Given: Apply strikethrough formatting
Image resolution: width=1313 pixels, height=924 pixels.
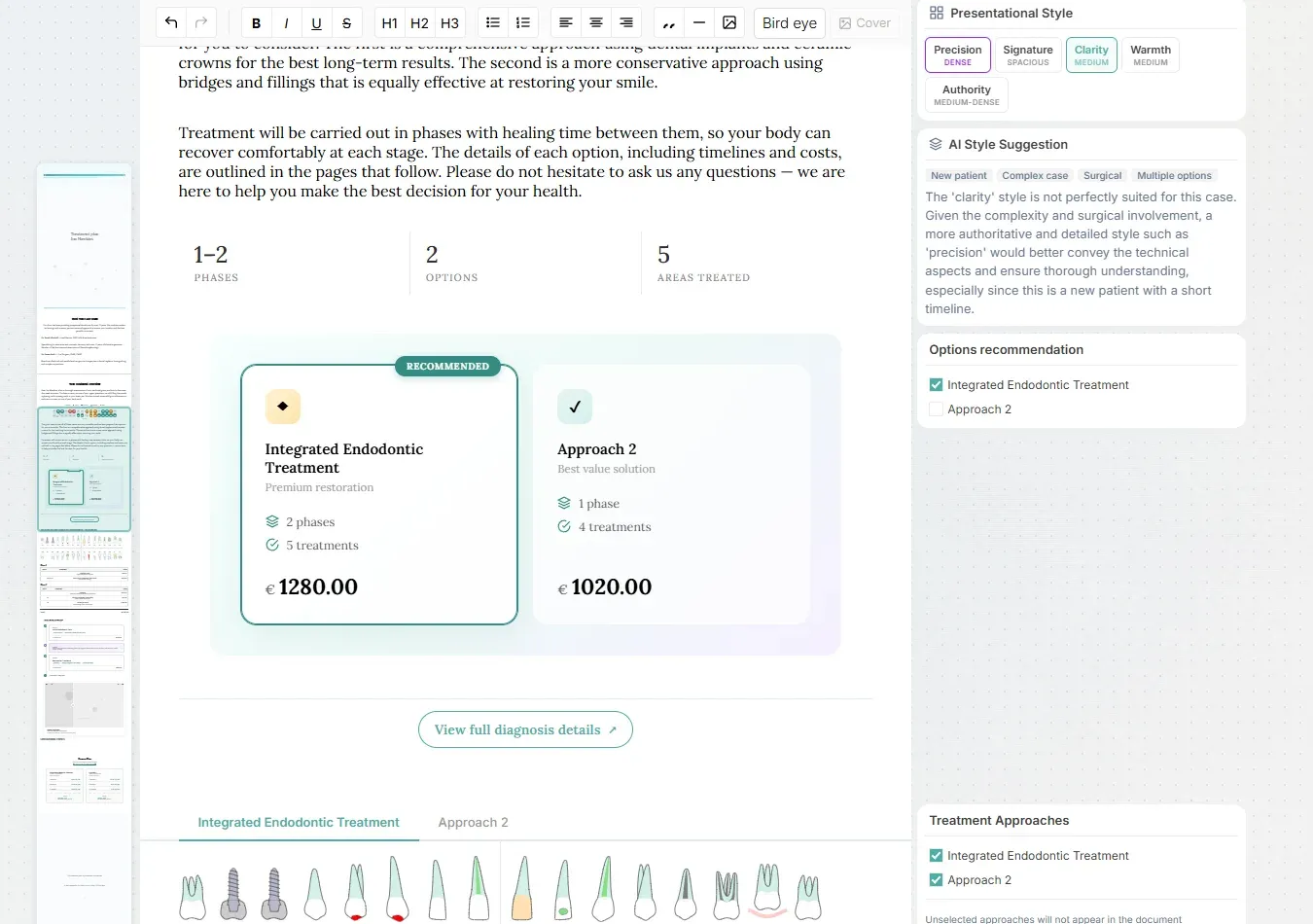Looking at the screenshot, I should click(x=346, y=22).
